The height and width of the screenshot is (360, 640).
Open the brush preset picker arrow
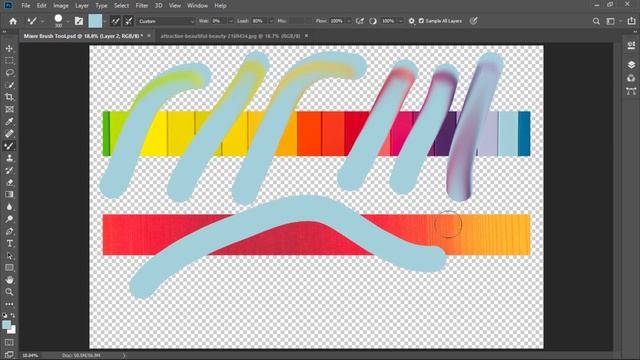point(67,21)
